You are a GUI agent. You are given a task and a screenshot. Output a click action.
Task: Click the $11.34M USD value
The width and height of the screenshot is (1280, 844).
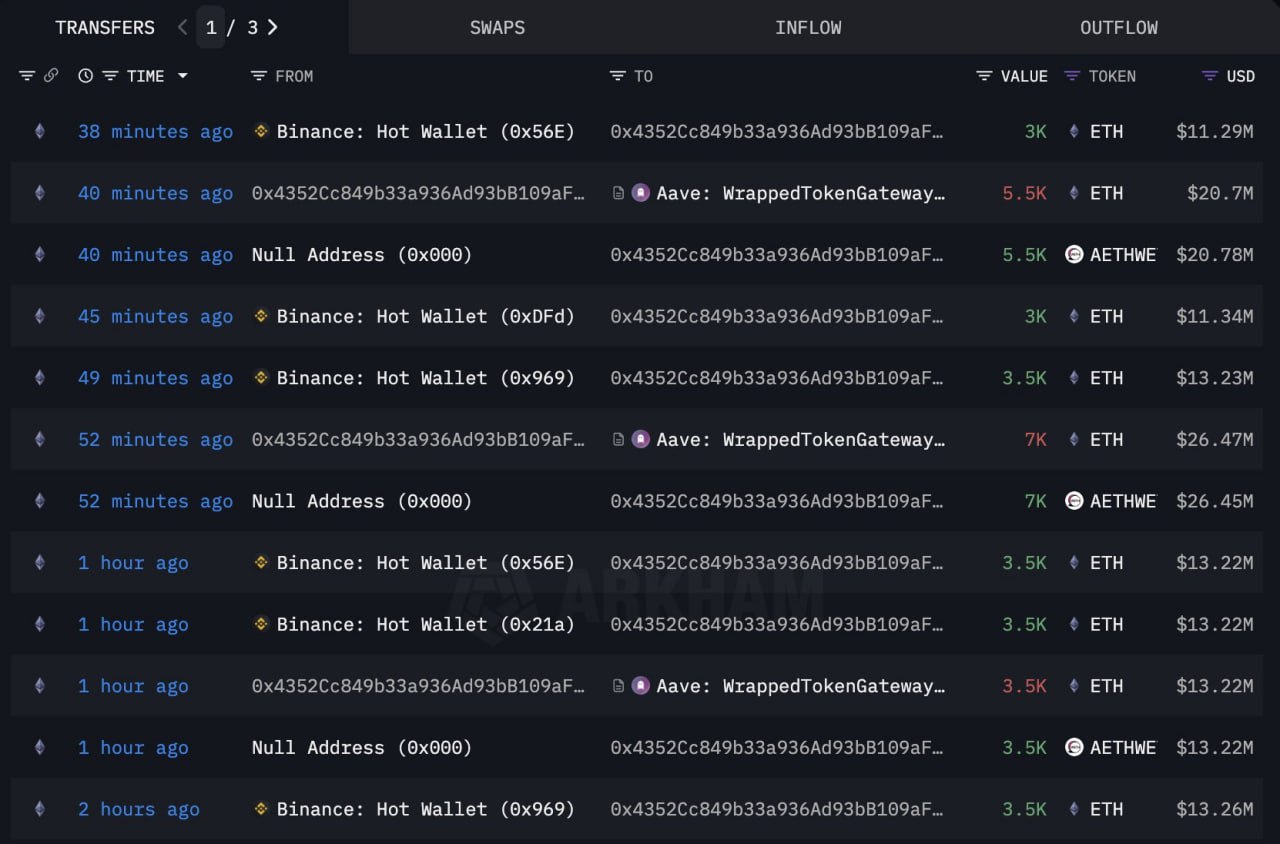[x=1214, y=316]
